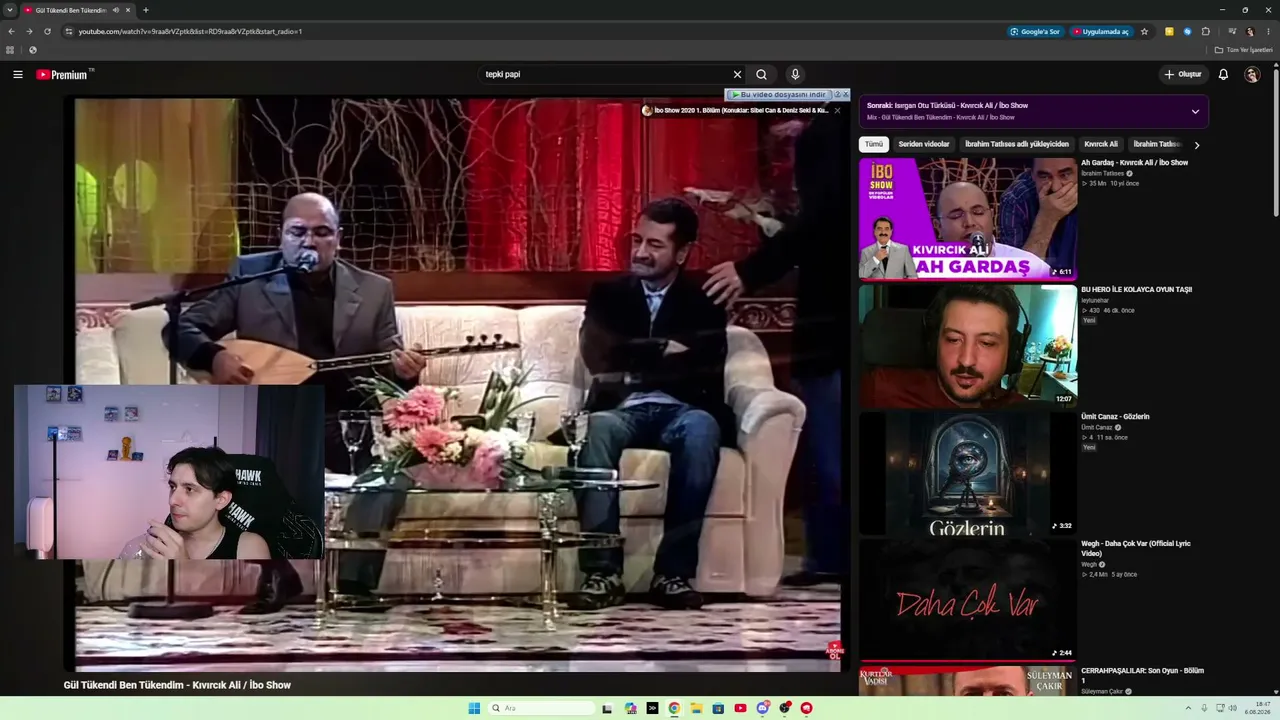Click the Abone Ol watermark on the video
The width and height of the screenshot is (1280, 720).
(834, 651)
